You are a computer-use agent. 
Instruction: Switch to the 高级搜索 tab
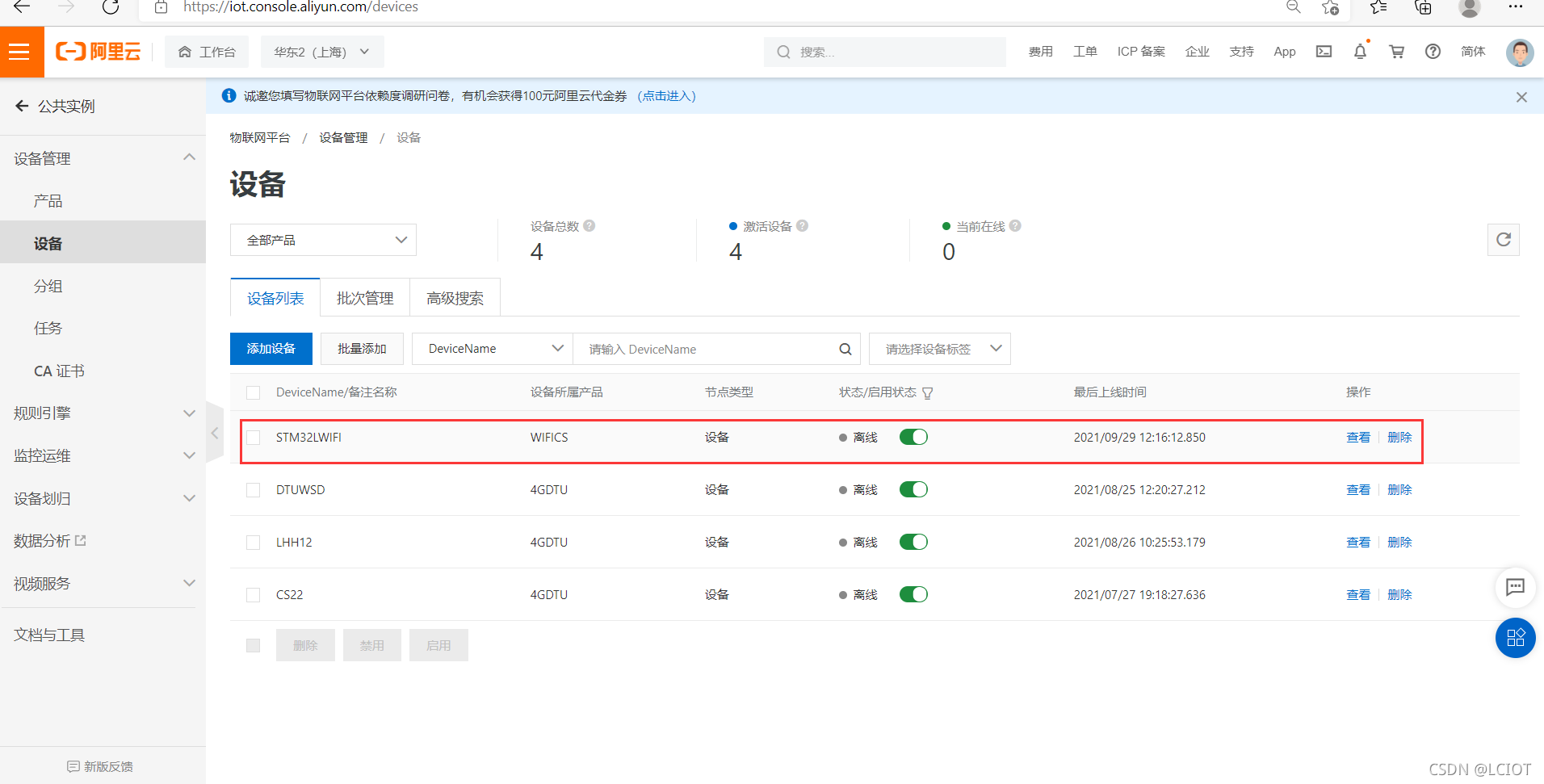(x=455, y=298)
